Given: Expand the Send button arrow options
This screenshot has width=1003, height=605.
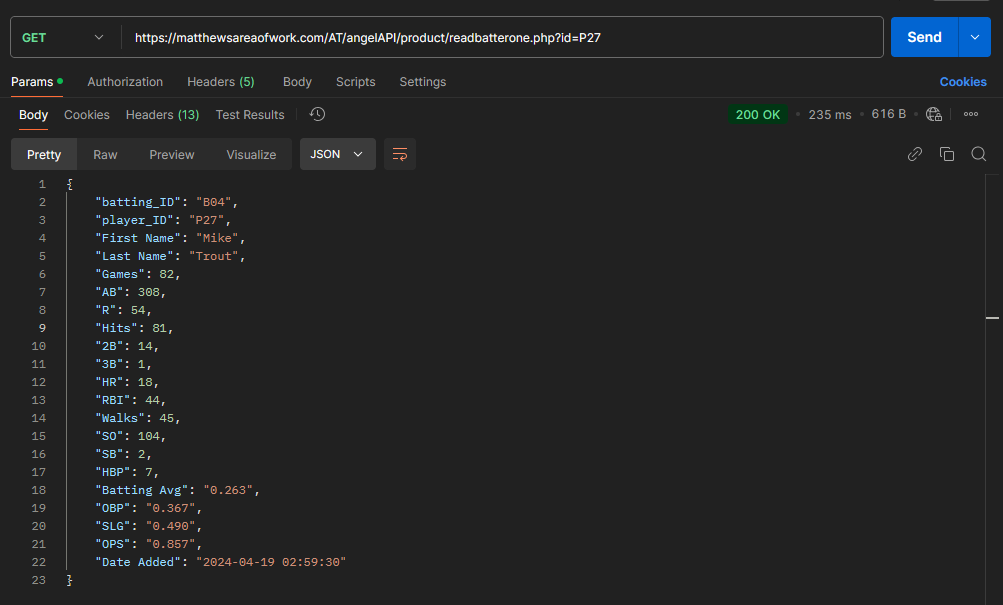Looking at the screenshot, I should tap(975, 37).
